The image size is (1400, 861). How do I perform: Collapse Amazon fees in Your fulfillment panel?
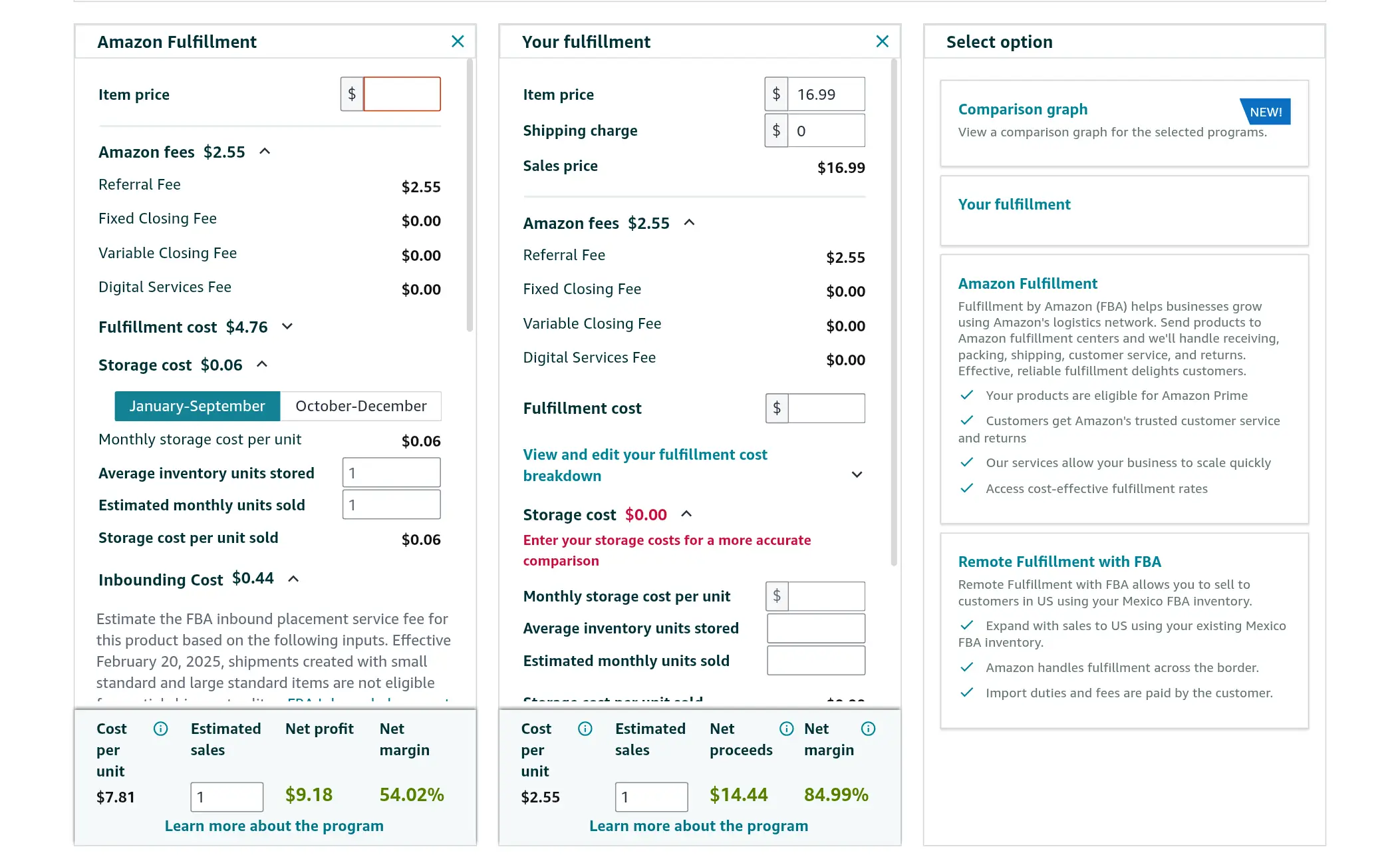pos(689,223)
